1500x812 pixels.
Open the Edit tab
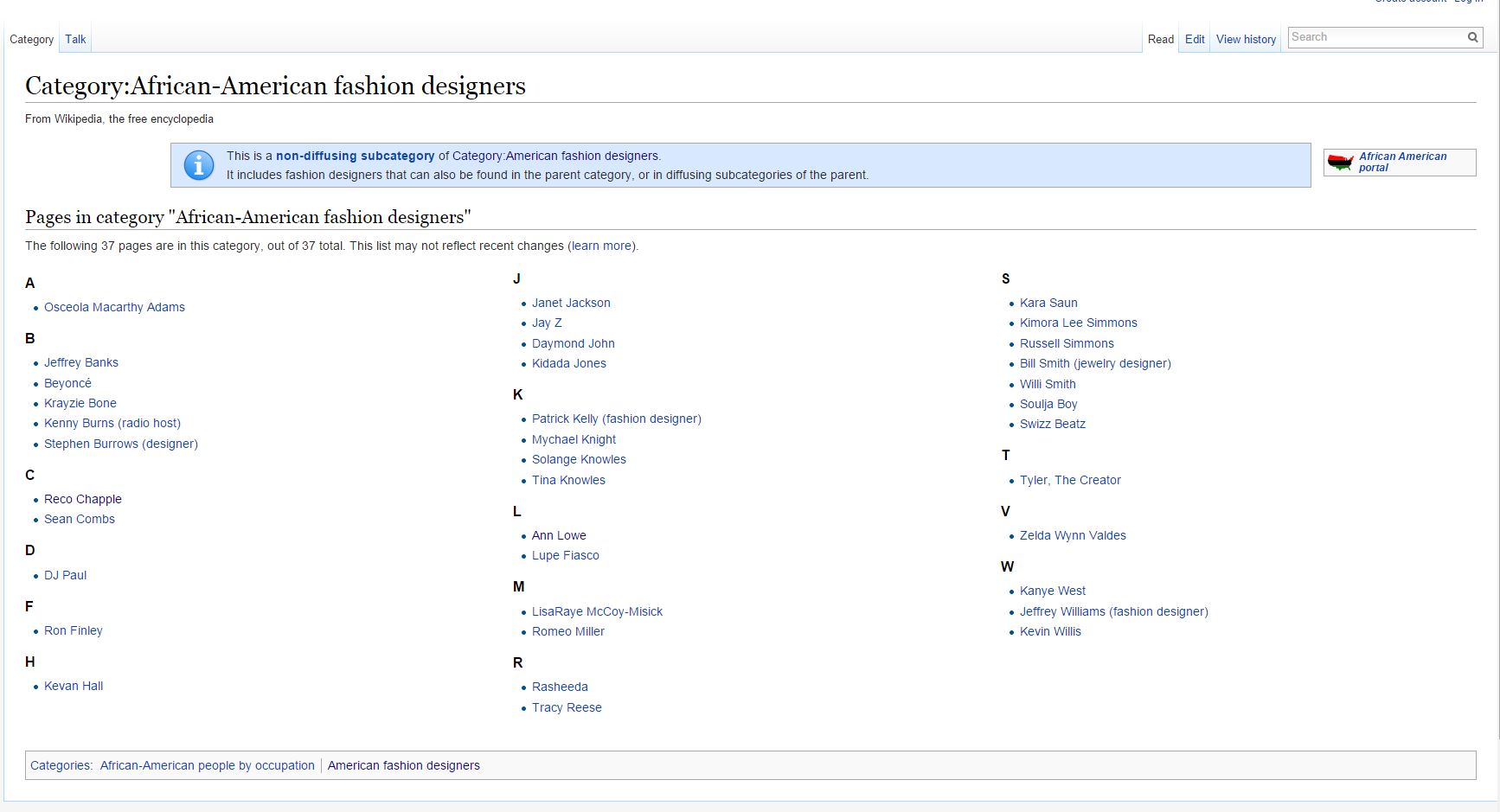click(1195, 39)
